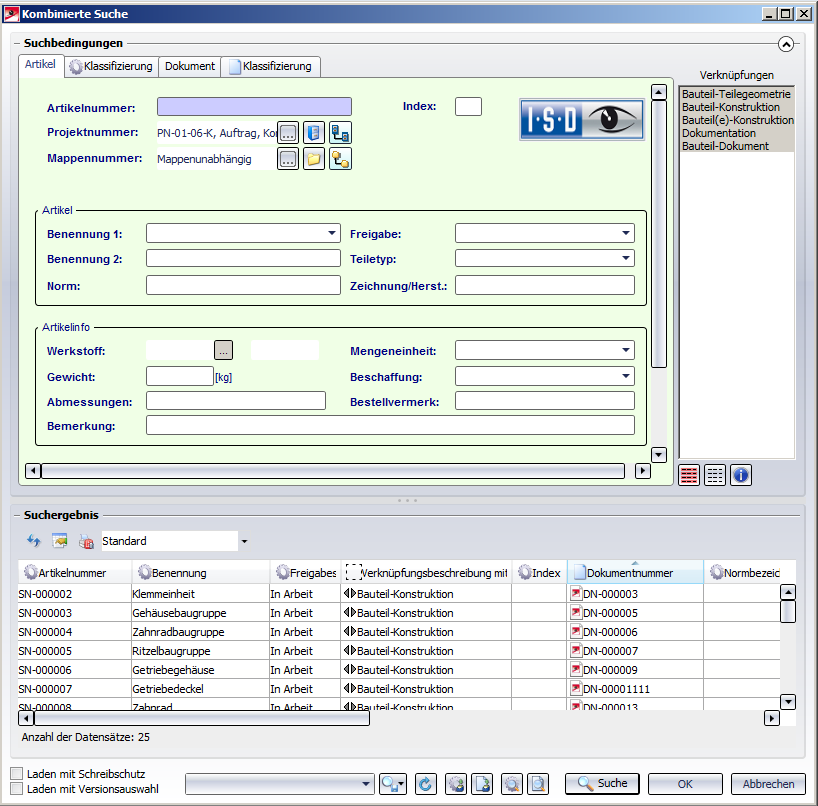
Task: Collapse the Suchbedingungen section
Action: point(785,44)
